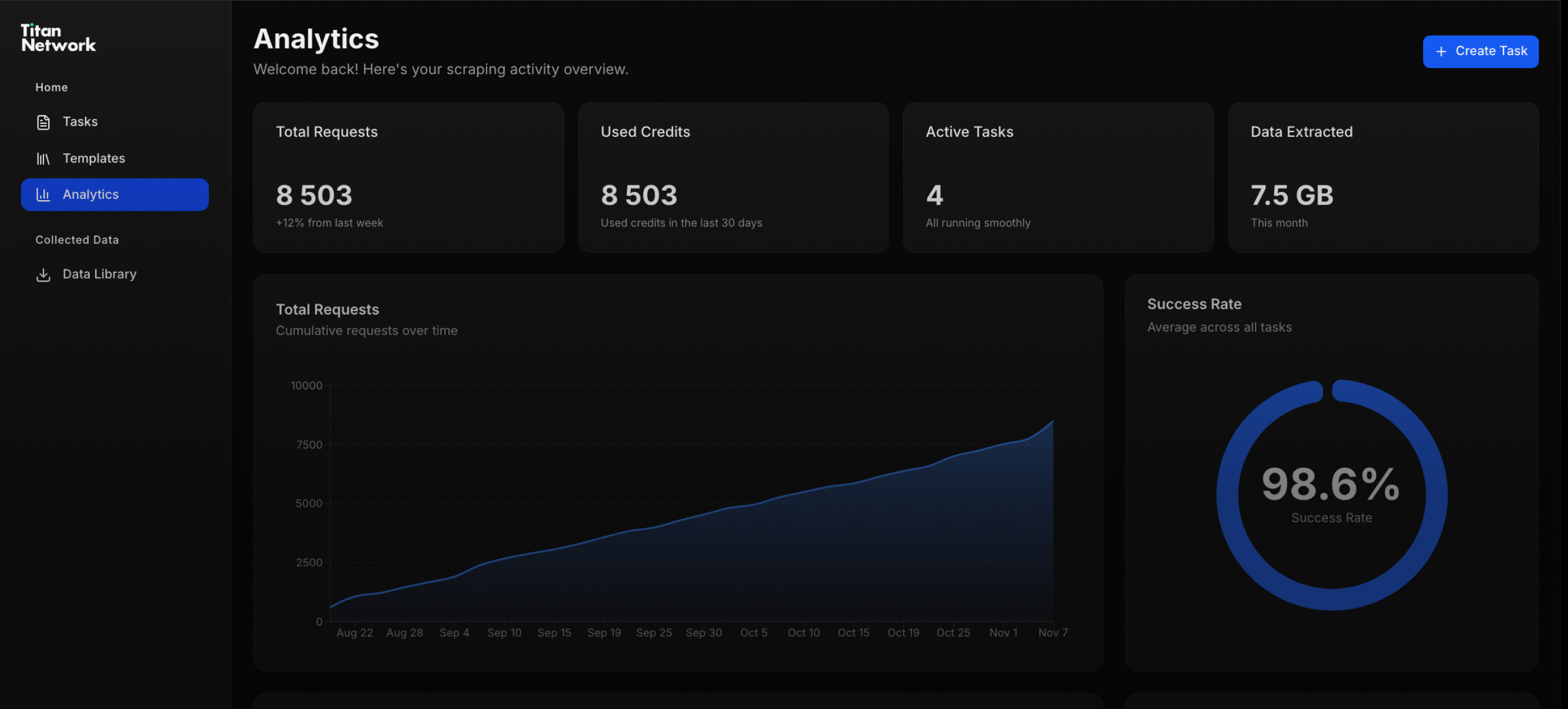The width and height of the screenshot is (1568, 709).
Task: Click the 98.6% success rate value
Action: pyautogui.click(x=1330, y=484)
